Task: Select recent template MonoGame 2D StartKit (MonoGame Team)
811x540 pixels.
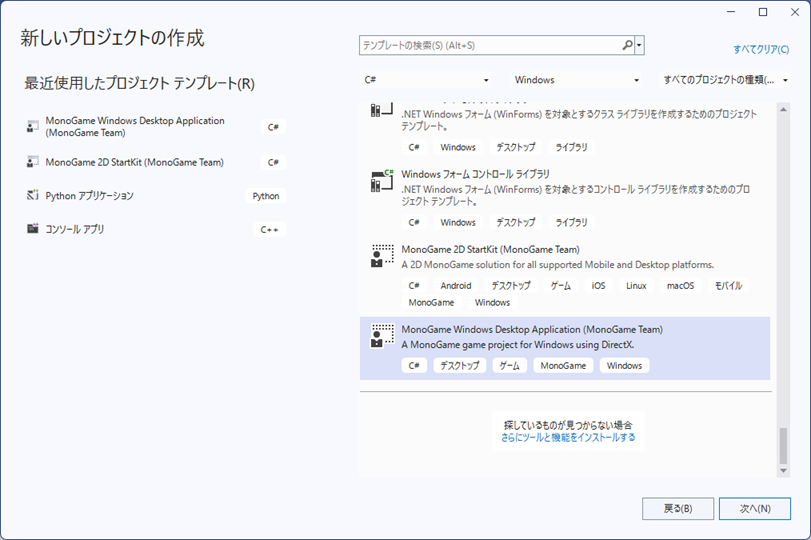Action: coord(156,162)
